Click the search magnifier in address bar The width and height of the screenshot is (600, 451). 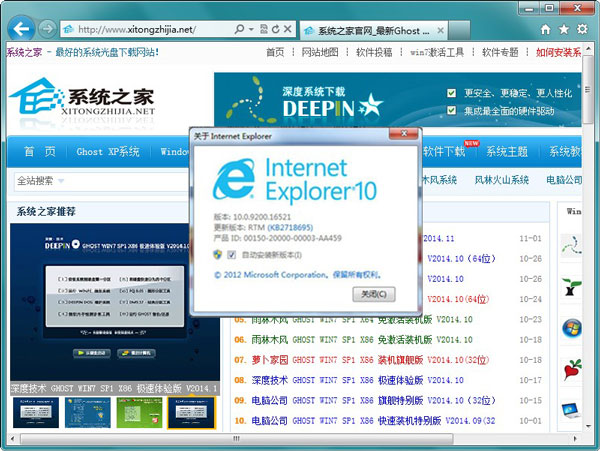click(239, 29)
